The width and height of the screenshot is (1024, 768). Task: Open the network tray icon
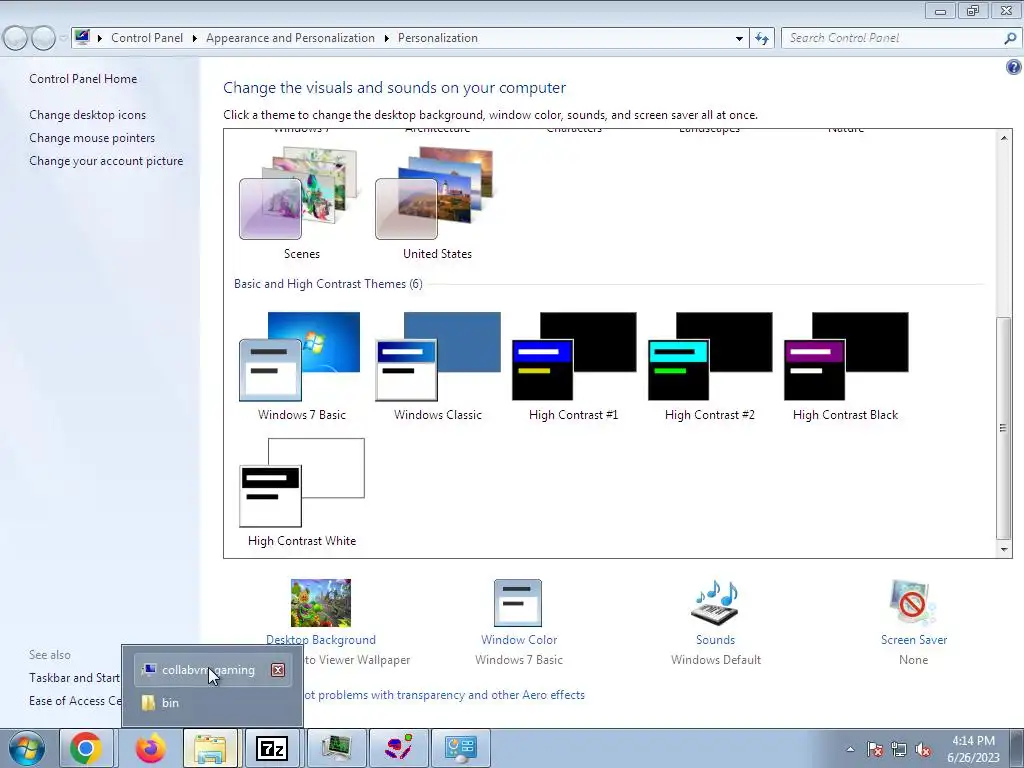899,750
